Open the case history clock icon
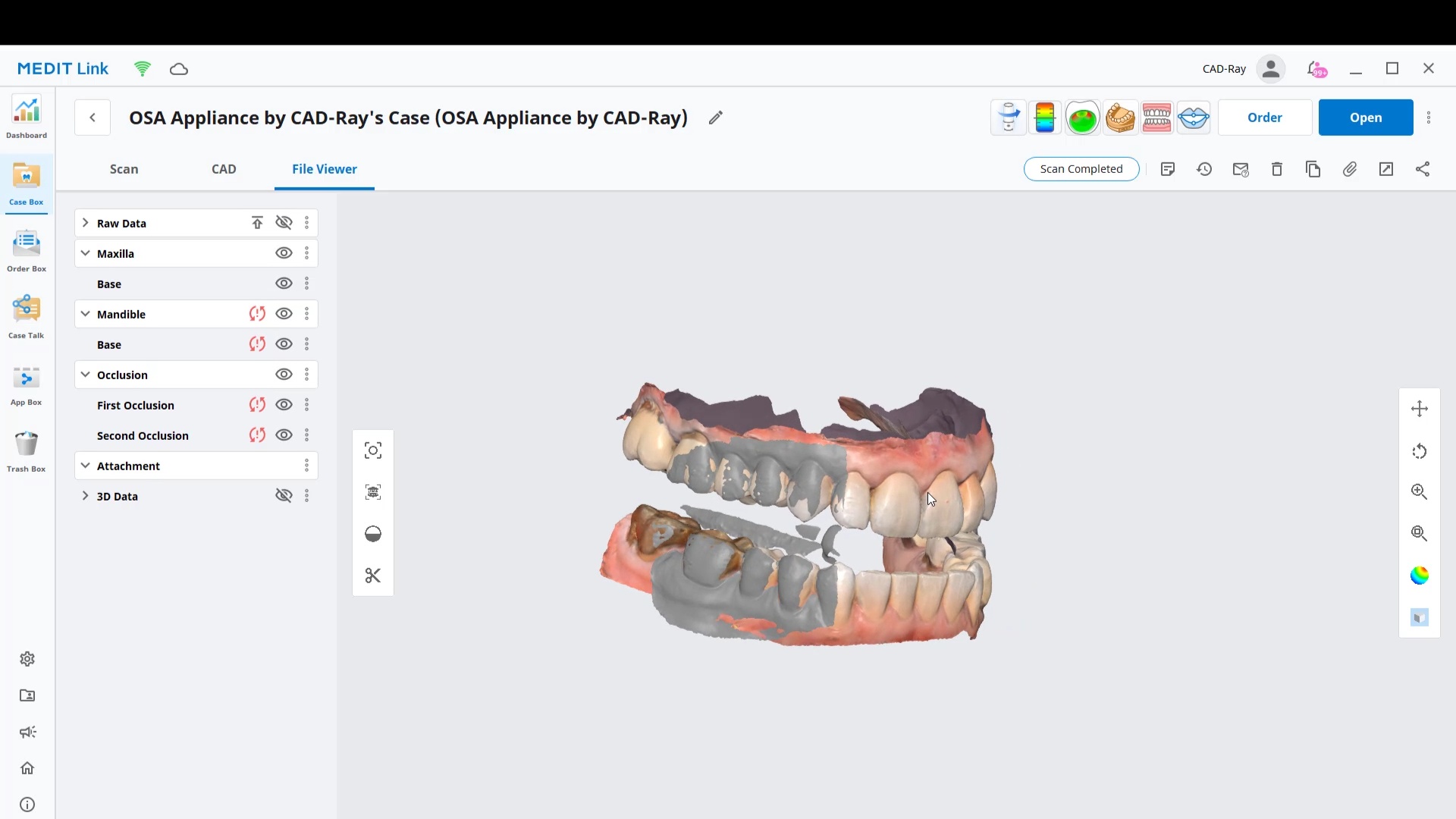 1204,169
